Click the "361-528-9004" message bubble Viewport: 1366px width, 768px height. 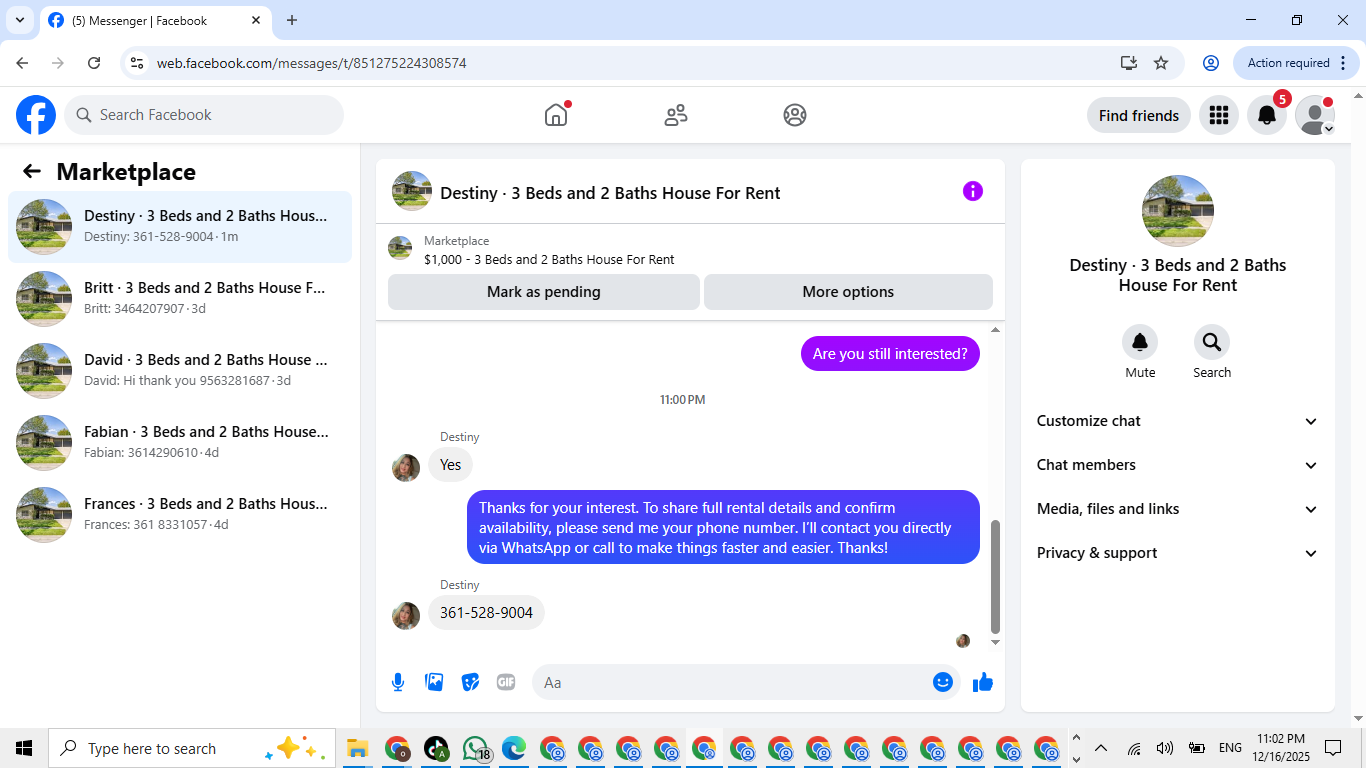point(486,613)
